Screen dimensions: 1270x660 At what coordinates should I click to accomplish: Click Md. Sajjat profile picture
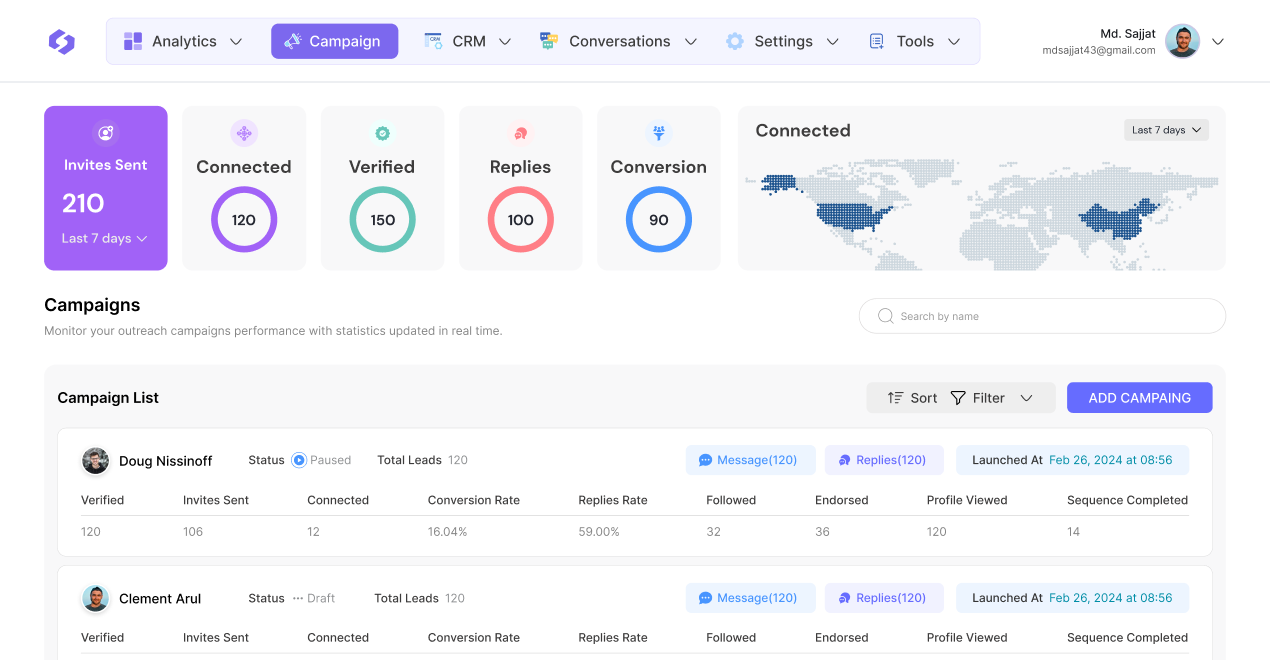coord(1183,41)
